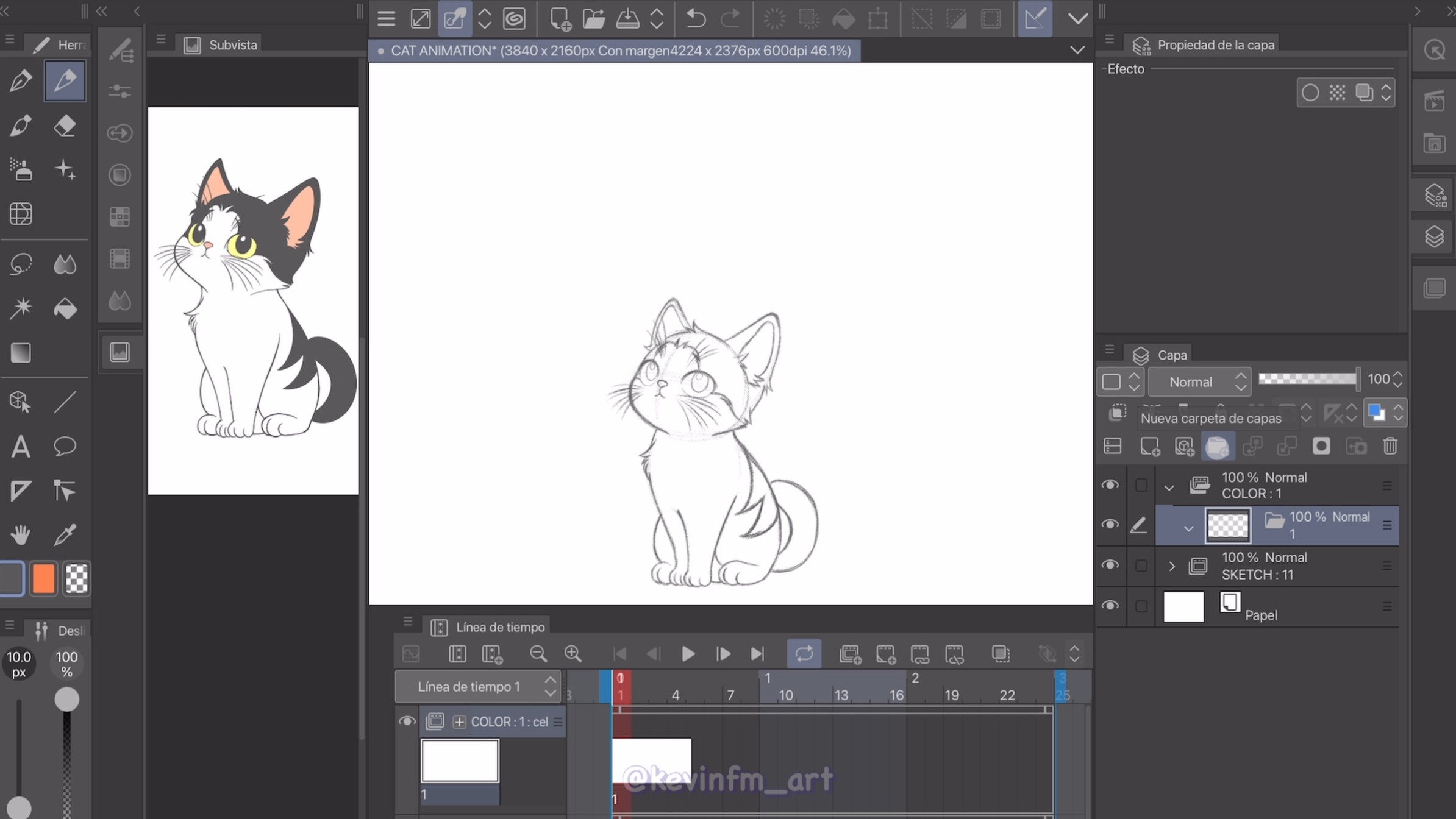Image resolution: width=1456 pixels, height=819 pixels.
Task: Collapse the COLOR : 1 animation folder
Action: coord(1169,487)
